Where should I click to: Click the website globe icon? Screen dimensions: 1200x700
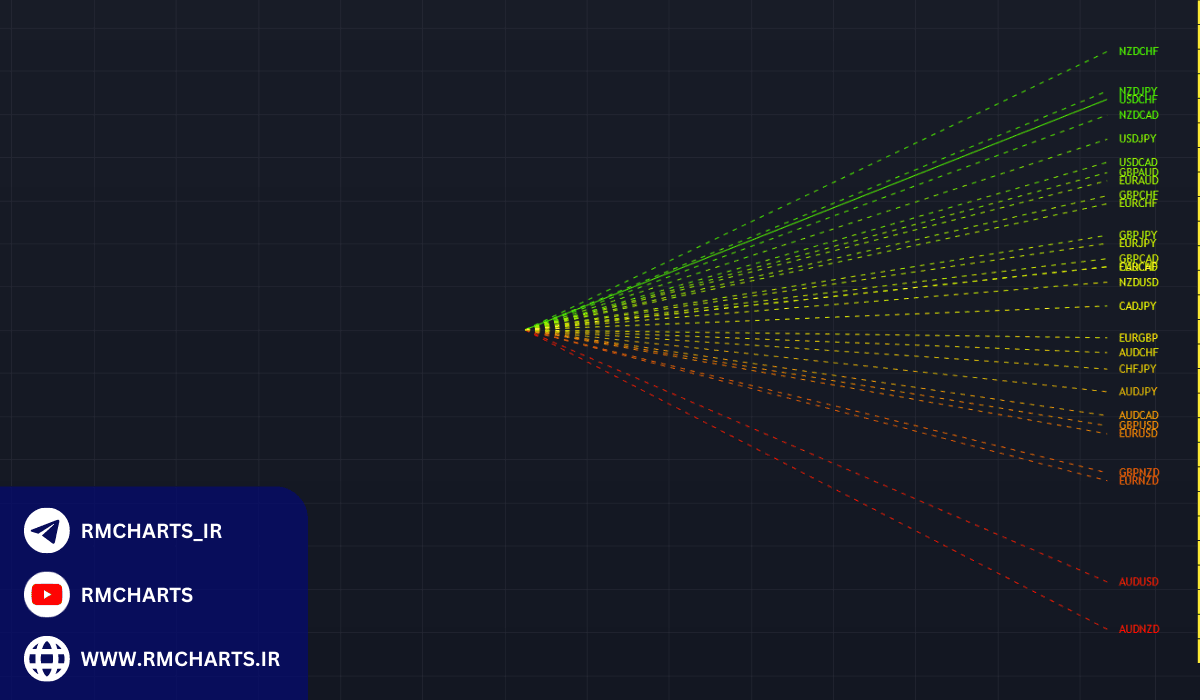tap(46, 659)
